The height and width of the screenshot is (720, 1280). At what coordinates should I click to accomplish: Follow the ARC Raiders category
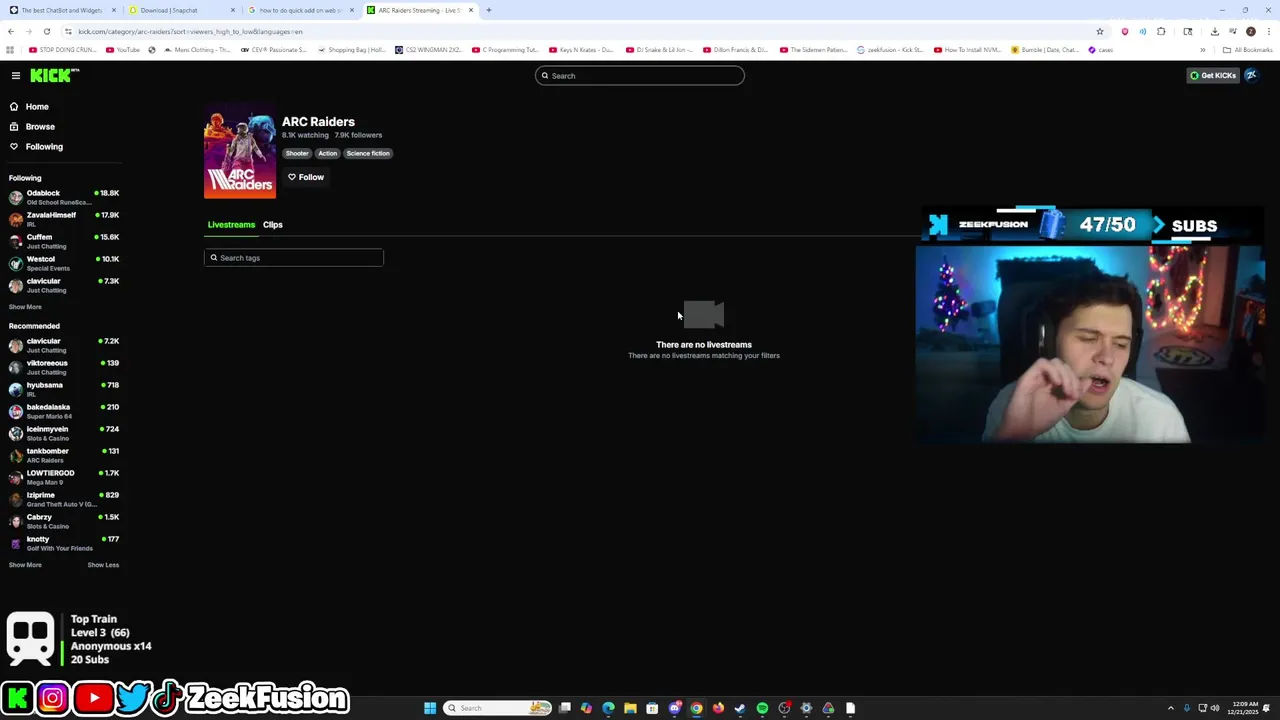point(306,177)
